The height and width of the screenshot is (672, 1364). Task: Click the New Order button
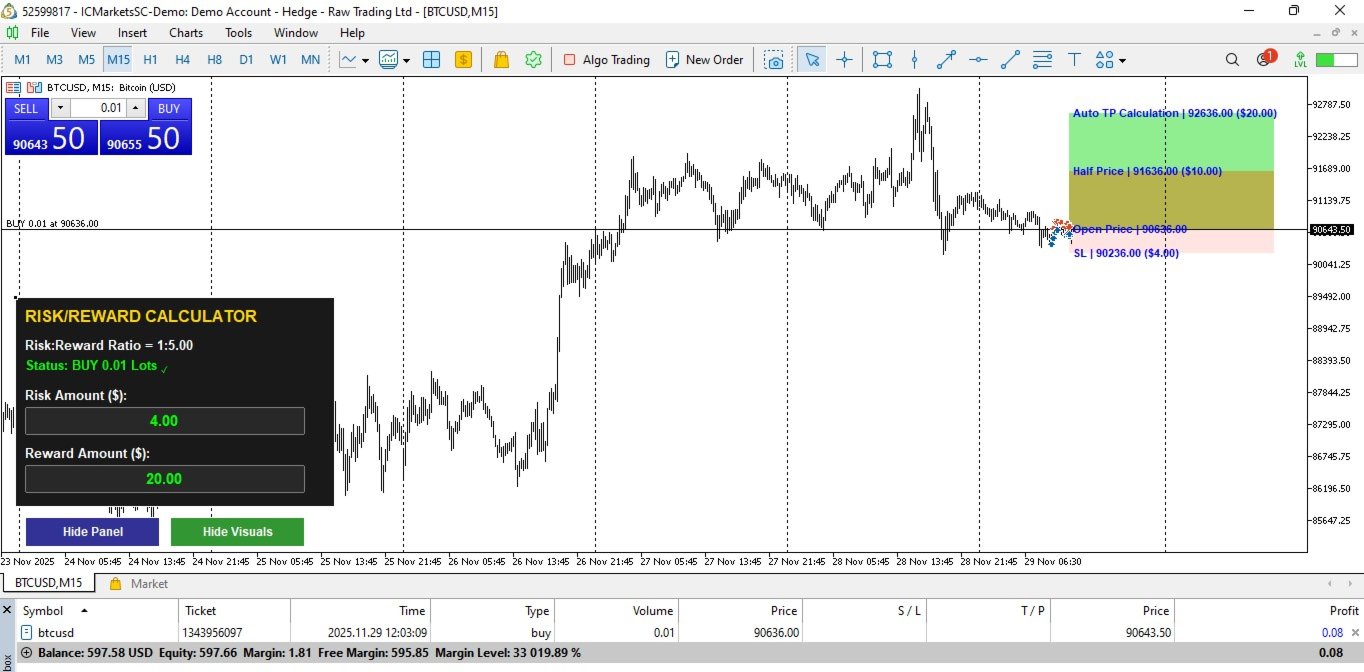(705, 60)
